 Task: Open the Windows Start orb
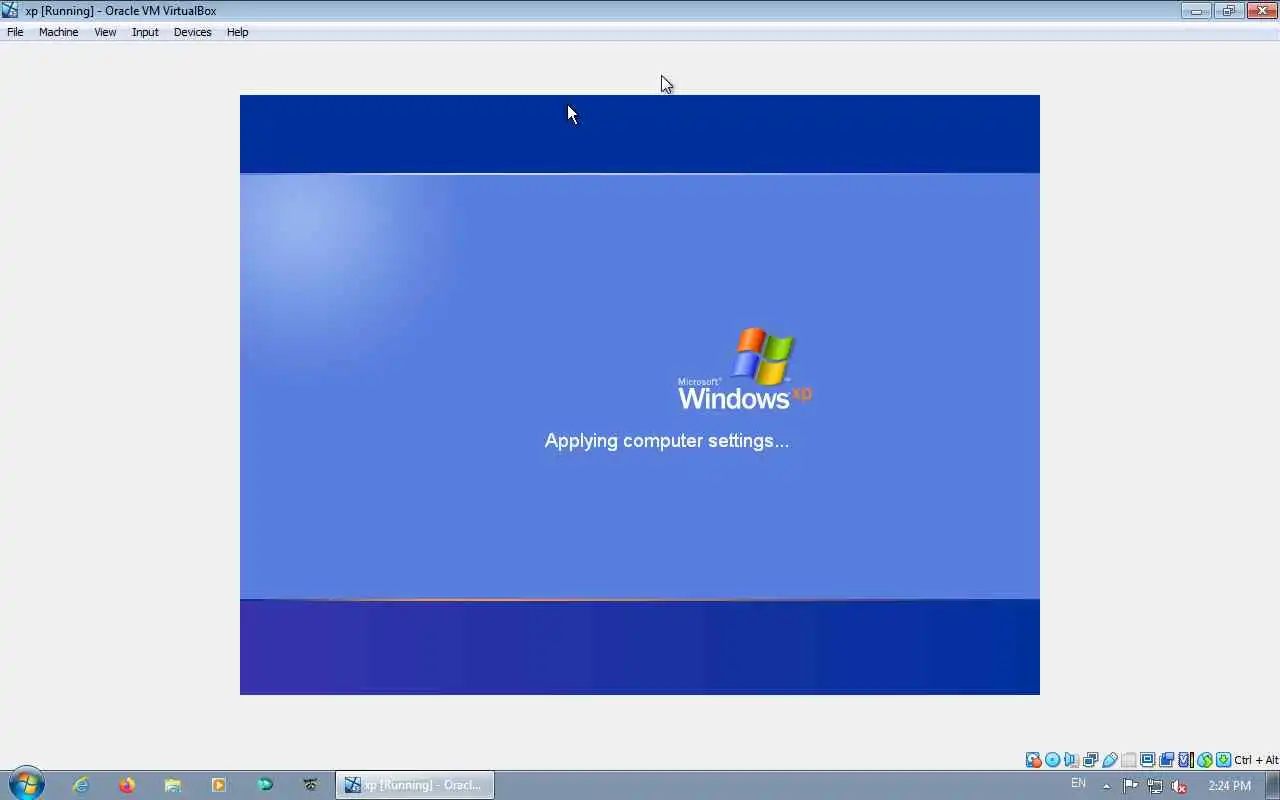(25, 784)
